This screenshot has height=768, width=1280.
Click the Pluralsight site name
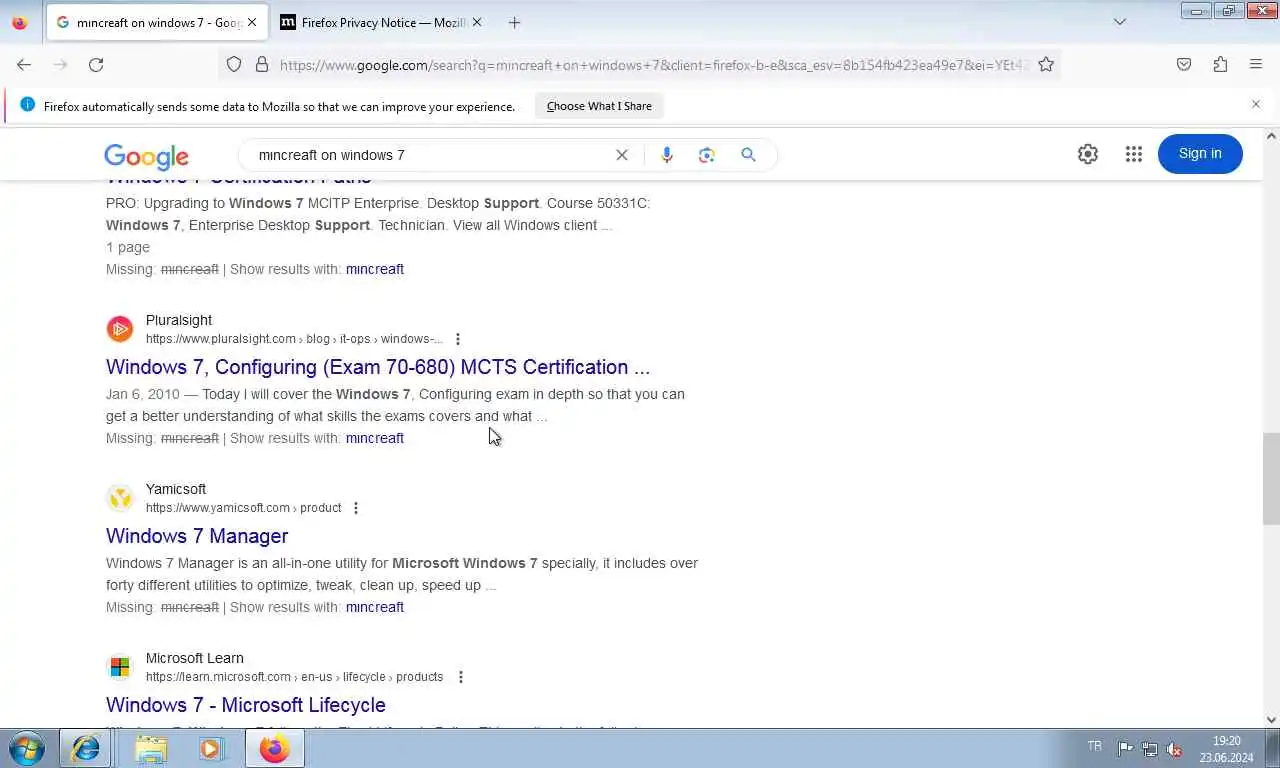[x=179, y=320]
